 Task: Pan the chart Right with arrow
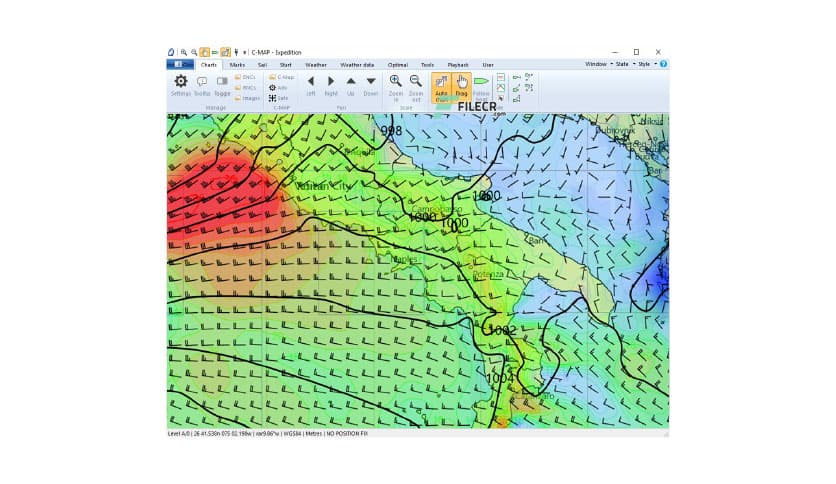tap(331, 84)
